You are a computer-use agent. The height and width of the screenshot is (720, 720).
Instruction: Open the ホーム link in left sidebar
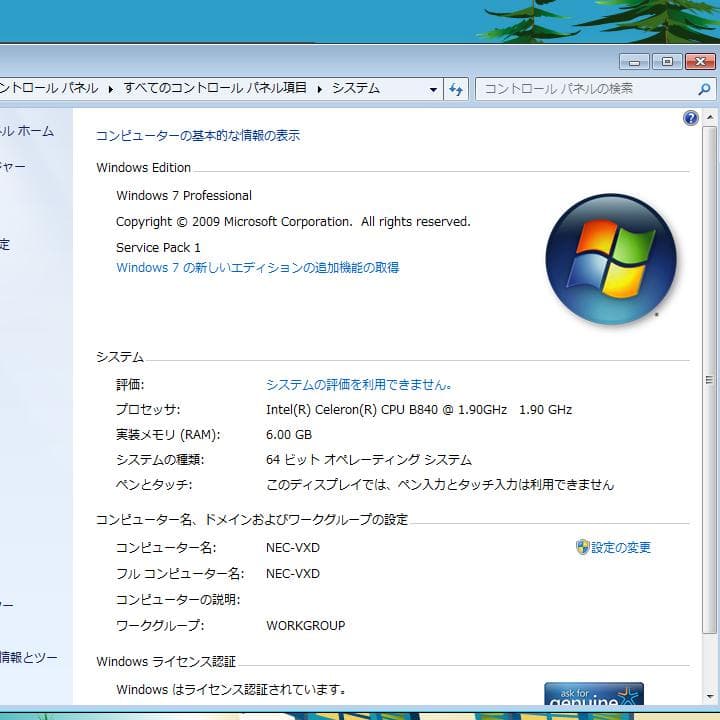pyautogui.click(x=27, y=131)
